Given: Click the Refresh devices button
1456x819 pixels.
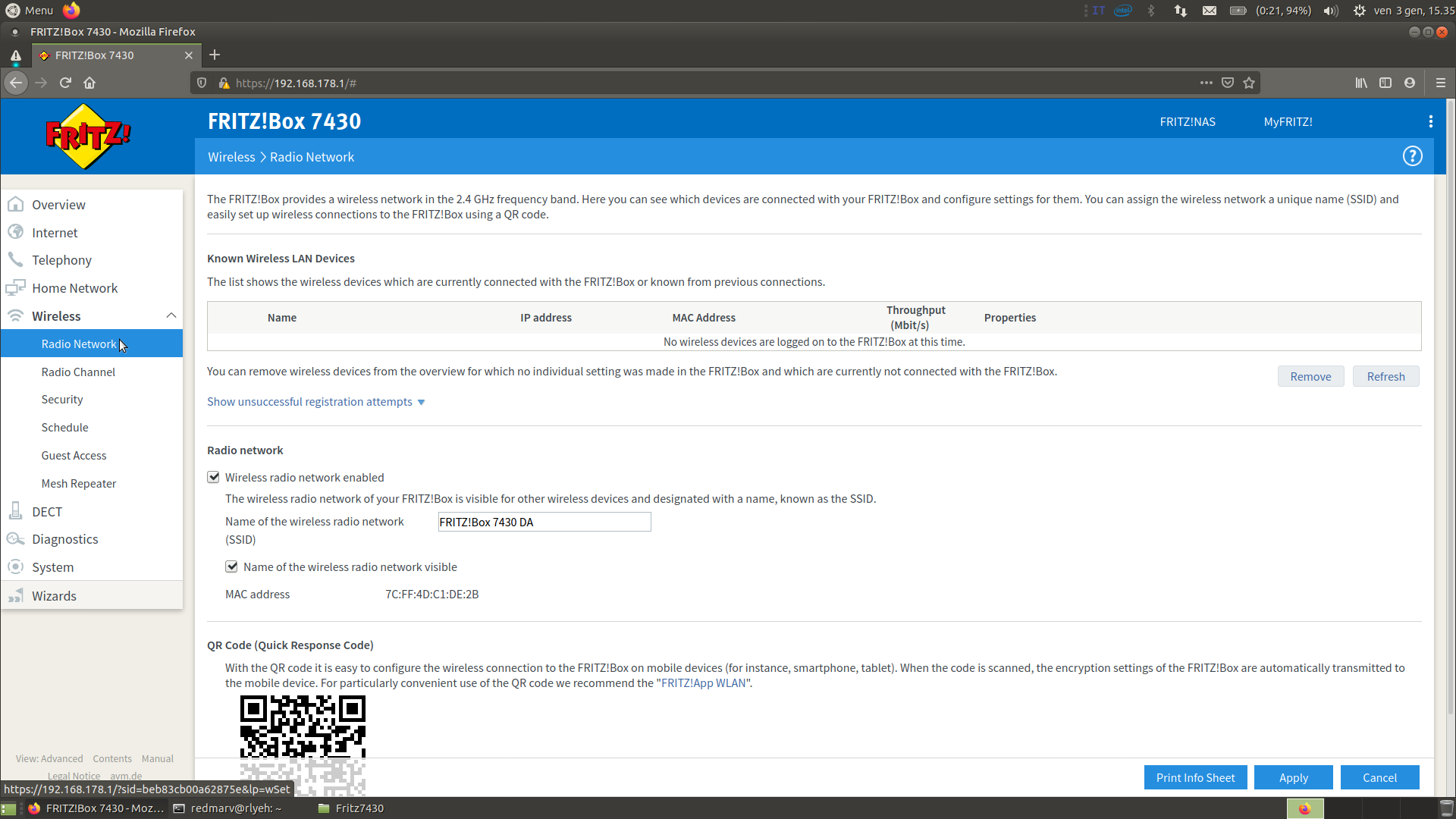Looking at the screenshot, I should [1385, 376].
